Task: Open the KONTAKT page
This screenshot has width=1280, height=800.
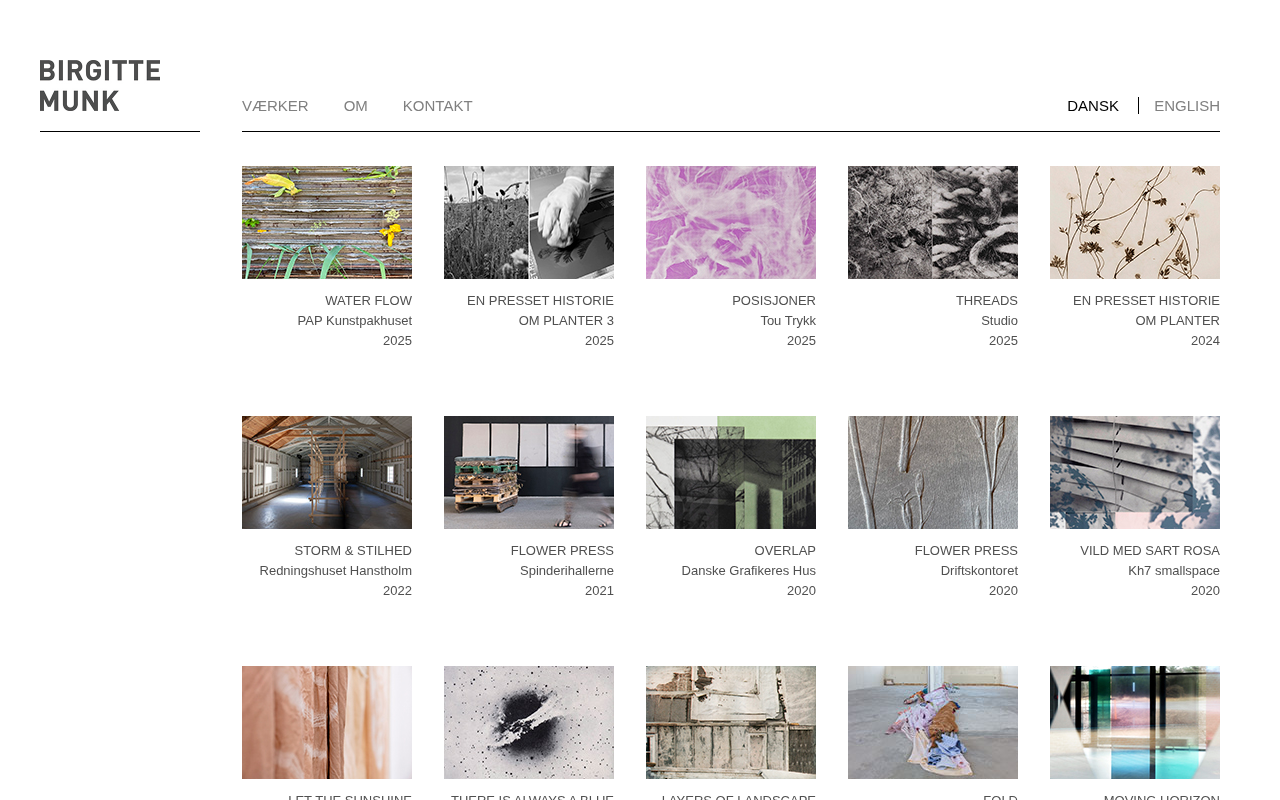Action: [438, 106]
